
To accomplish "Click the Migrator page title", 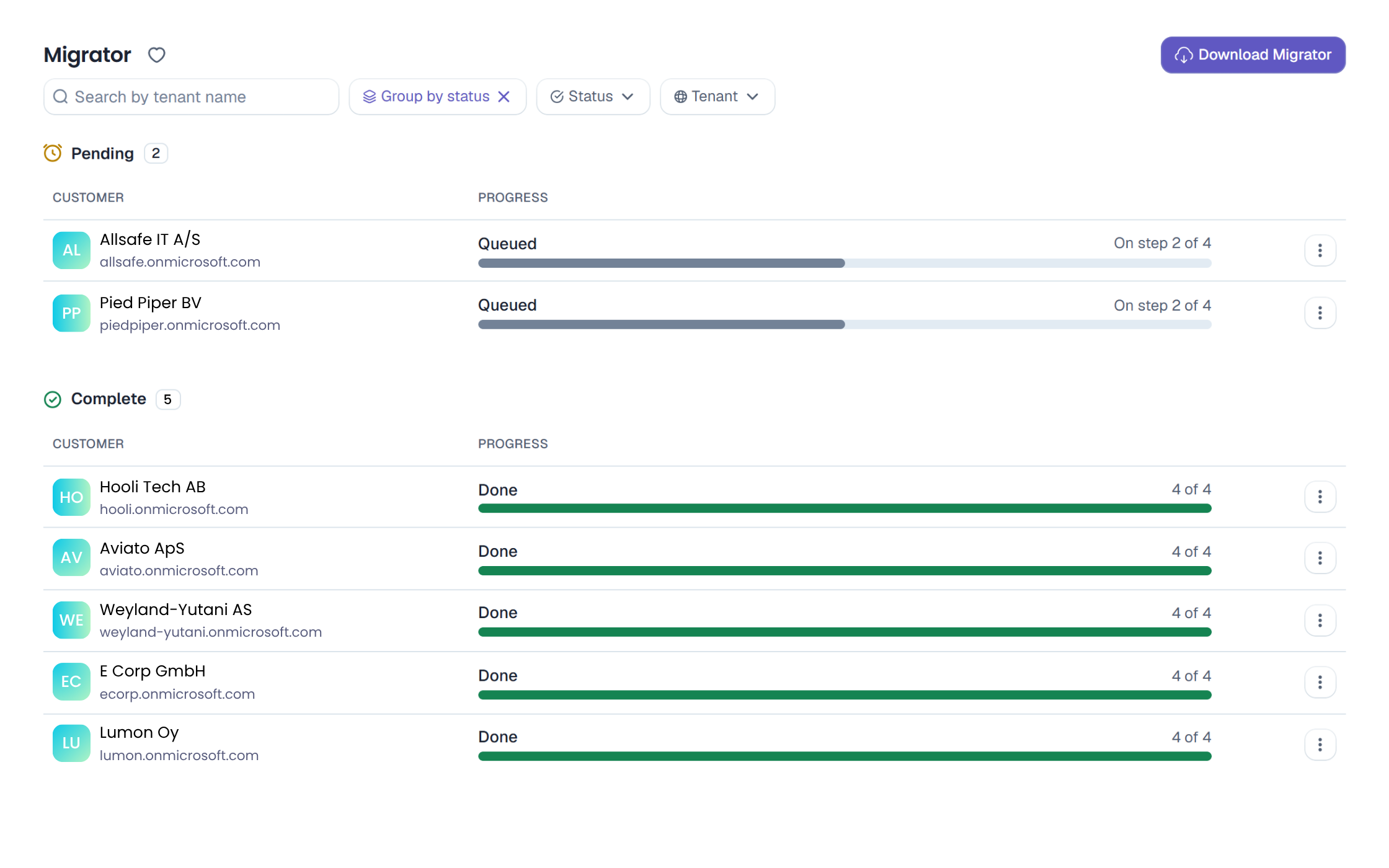I will [87, 55].
